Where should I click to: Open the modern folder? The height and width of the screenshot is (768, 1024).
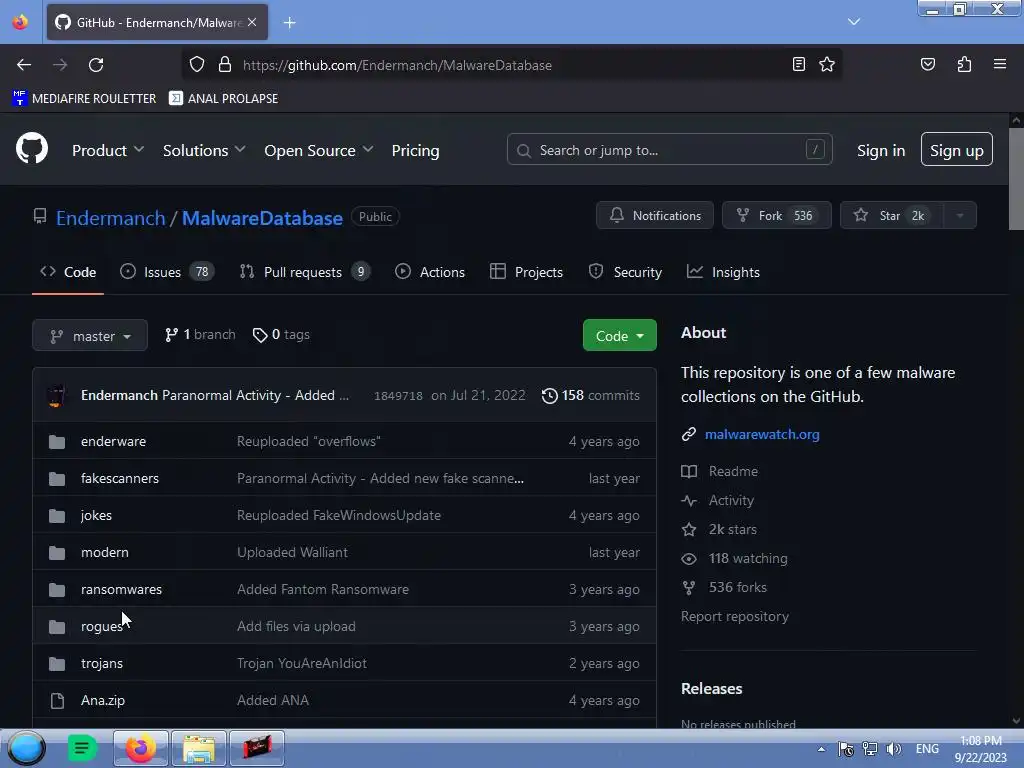click(104, 552)
